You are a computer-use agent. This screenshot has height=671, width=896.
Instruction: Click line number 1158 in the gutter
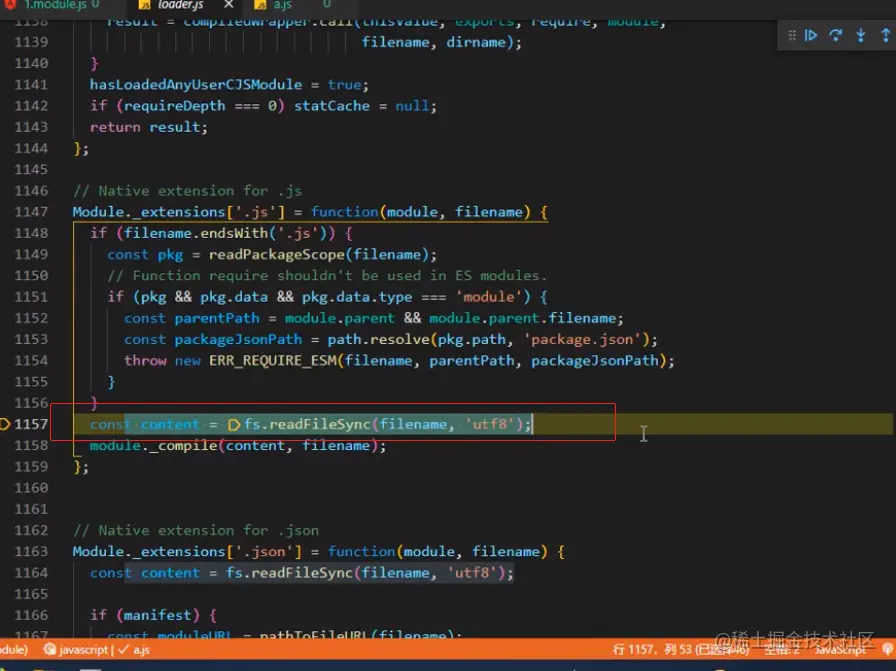(x=31, y=445)
